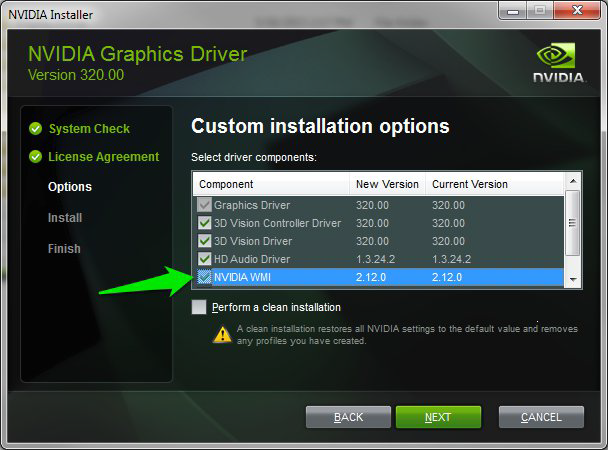Screen dimensions: 608x450
Task: Click the component list scrollbar thumb
Action: (x=572, y=223)
